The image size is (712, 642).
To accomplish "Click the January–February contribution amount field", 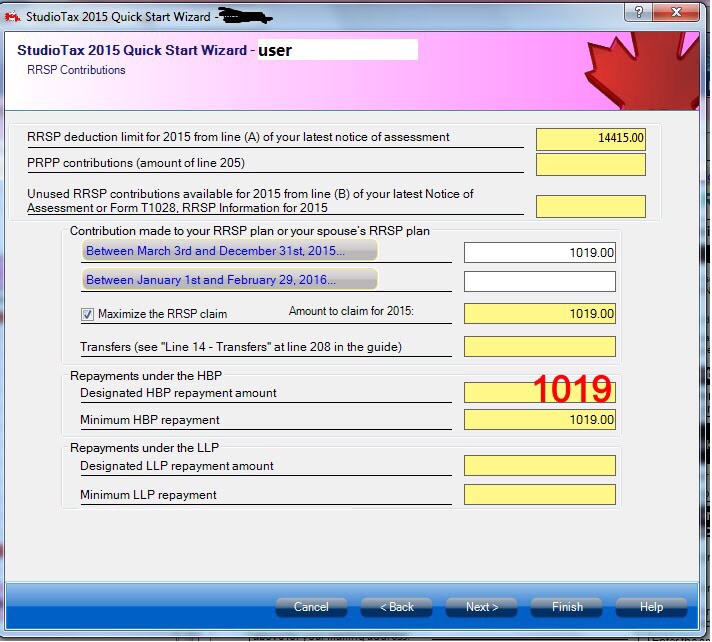I will coord(539,281).
